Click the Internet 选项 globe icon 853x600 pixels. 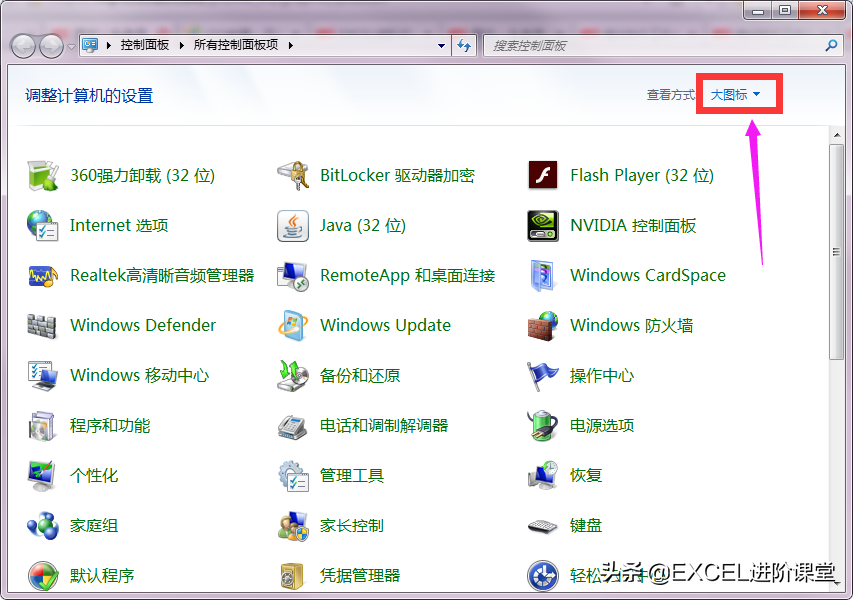[42, 225]
